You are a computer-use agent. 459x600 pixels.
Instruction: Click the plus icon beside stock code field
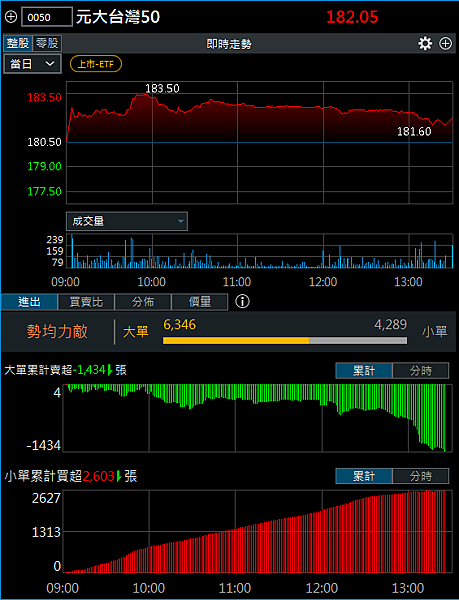pyautogui.click(x=11, y=17)
